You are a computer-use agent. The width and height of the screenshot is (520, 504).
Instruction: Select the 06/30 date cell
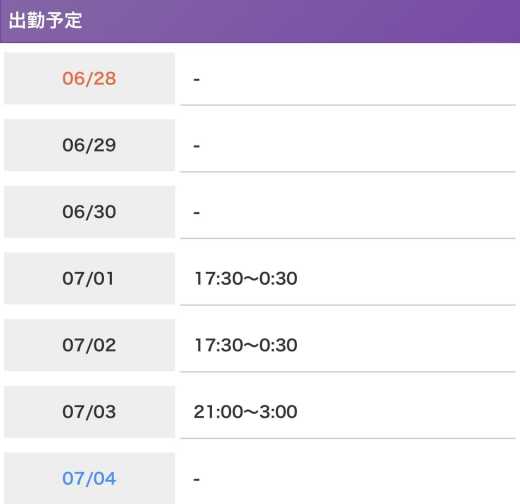click(89, 212)
